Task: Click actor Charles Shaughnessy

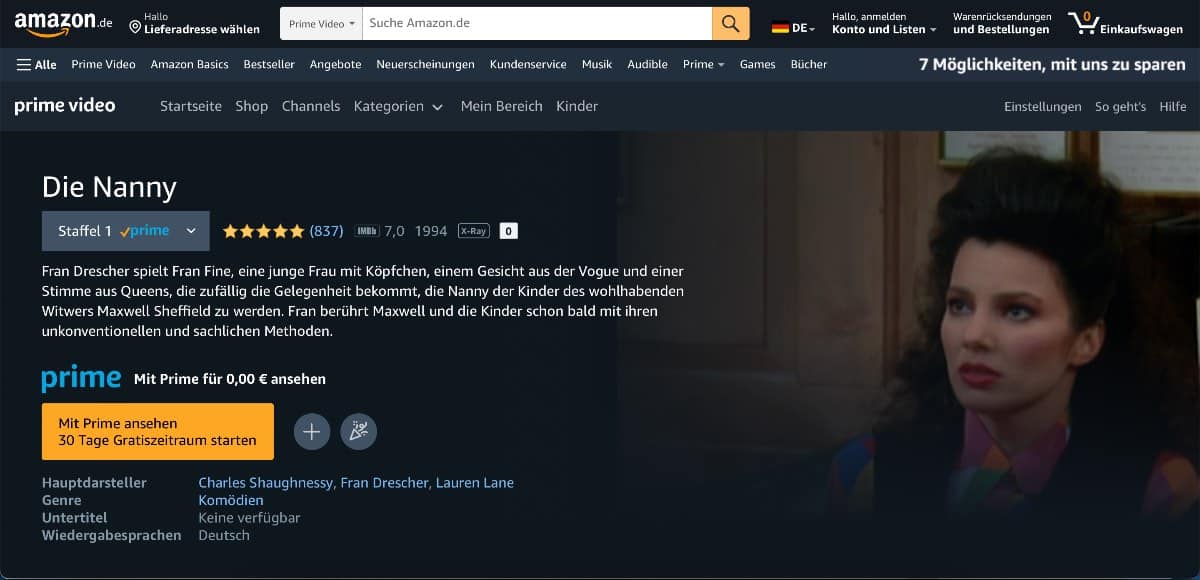Action: coord(266,483)
